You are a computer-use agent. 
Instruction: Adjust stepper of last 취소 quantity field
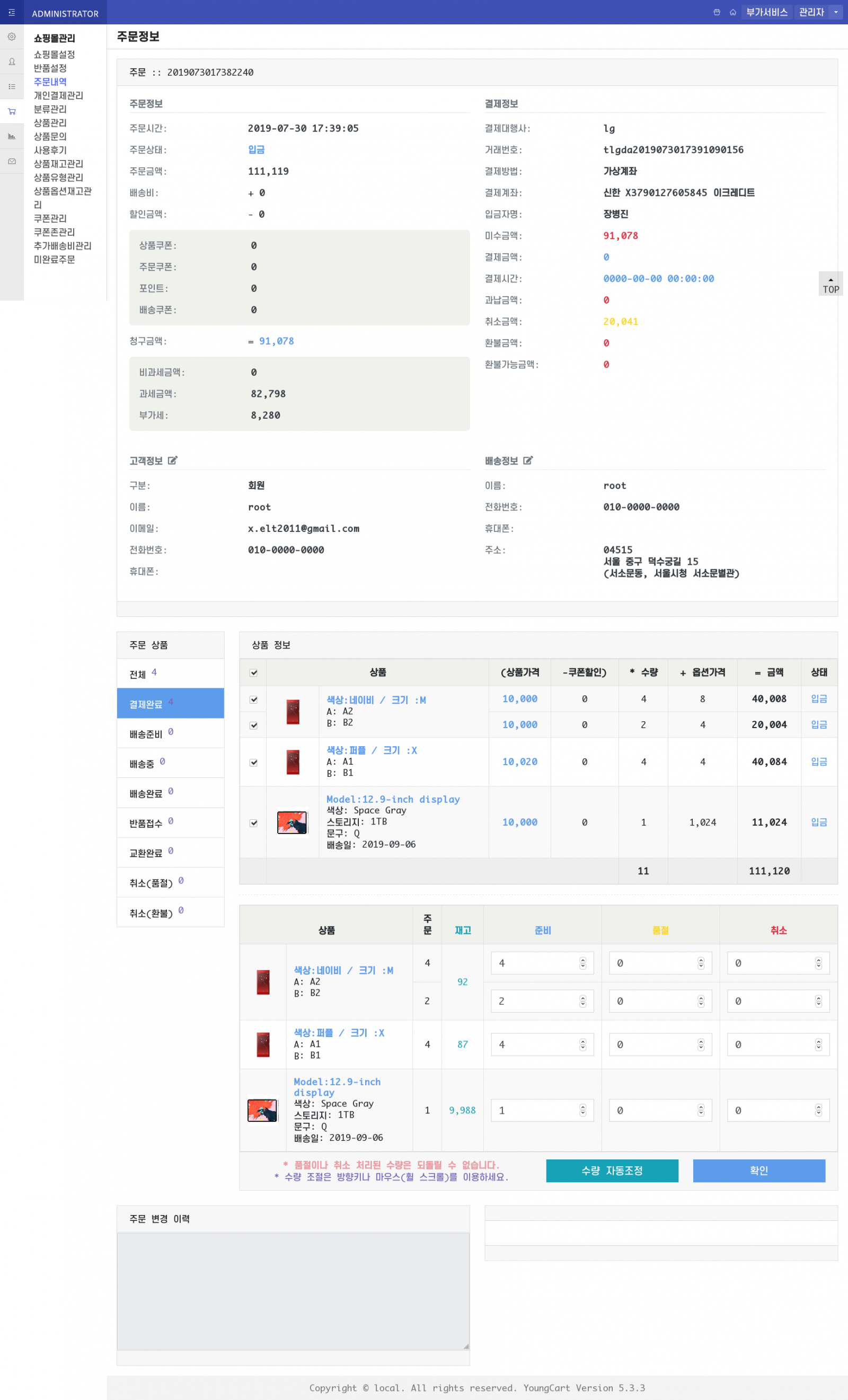pos(818,1110)
